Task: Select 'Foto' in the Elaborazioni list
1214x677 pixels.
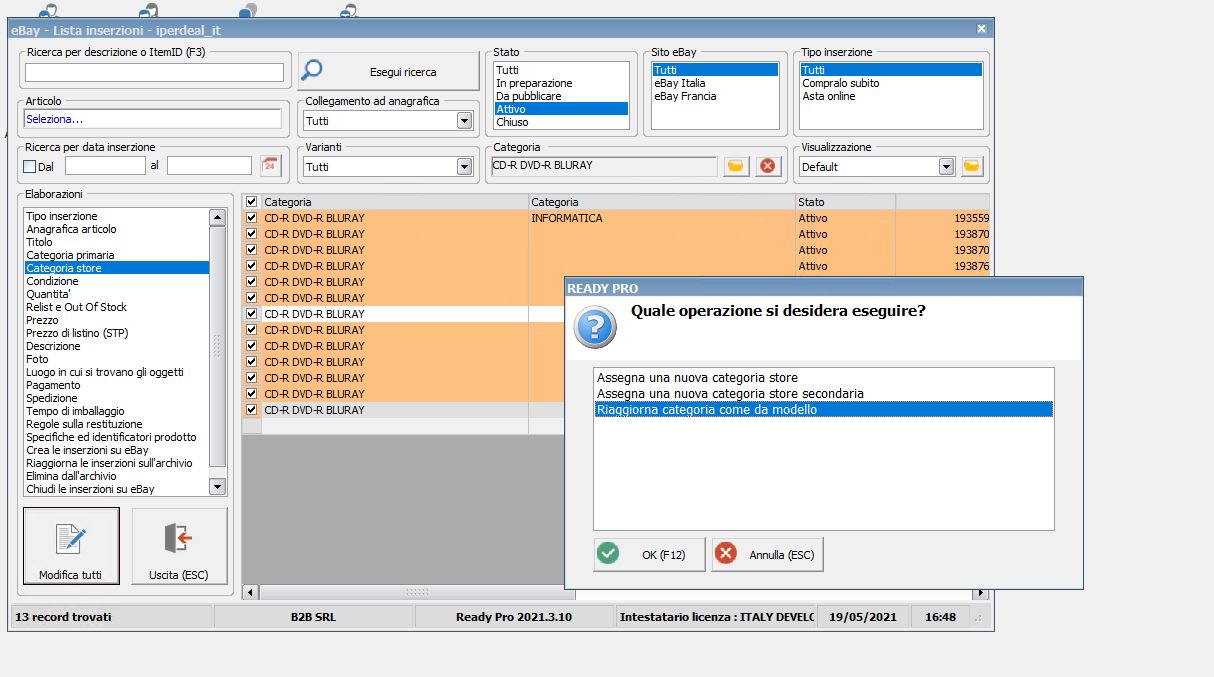Action: tap(117, 359)
